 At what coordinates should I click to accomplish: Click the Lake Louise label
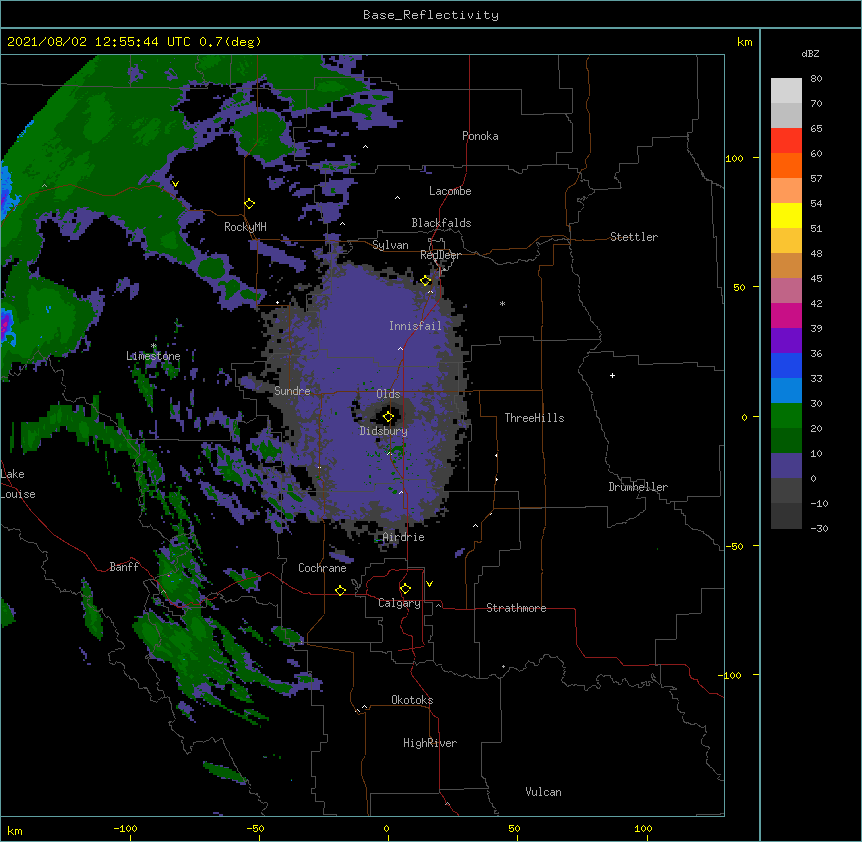tap(18, 484)
